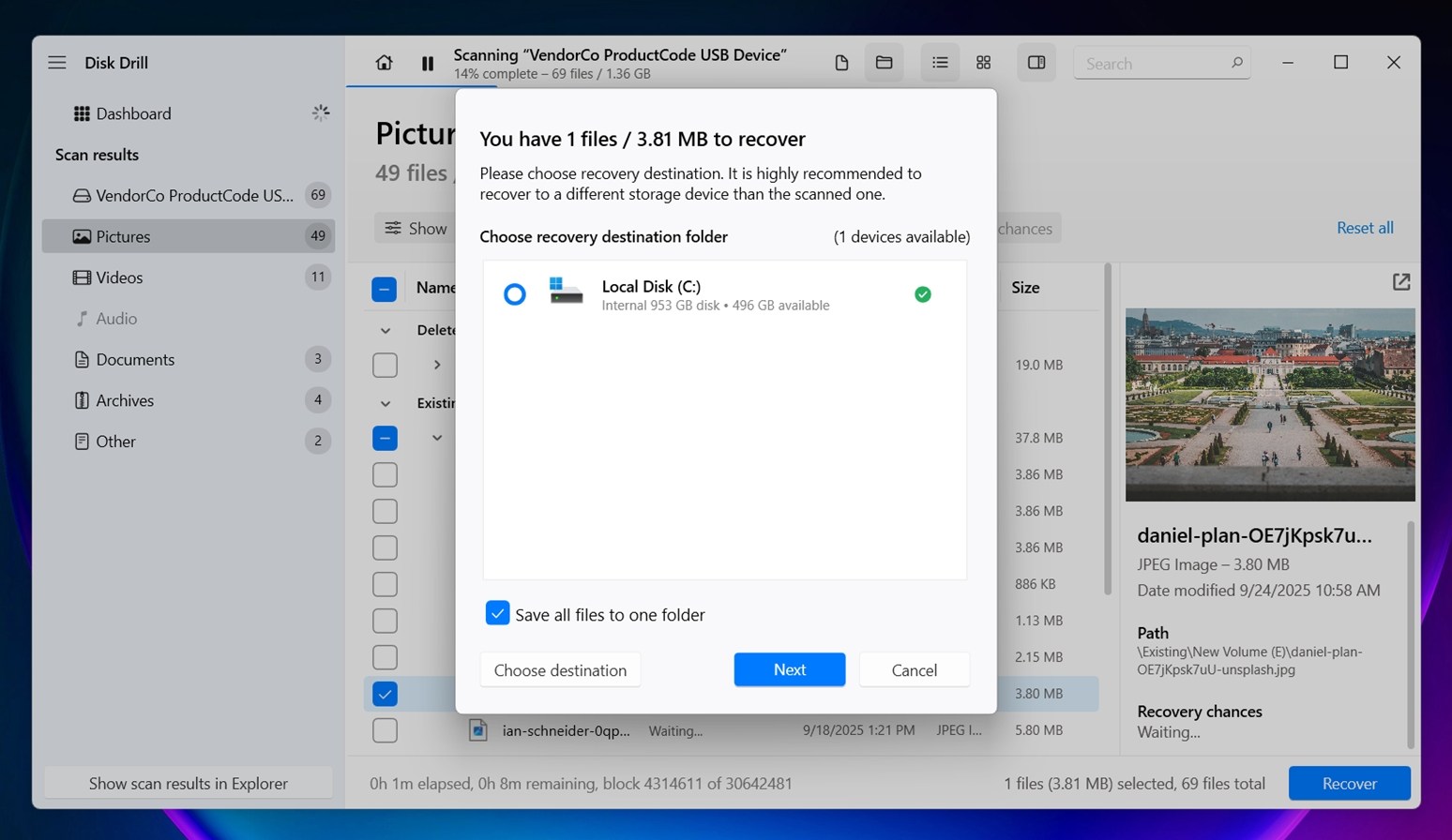1452x840 pixels.
Task: Select Local Disk (C:) radio button
Action: pyautogui.click(x=514, y=294)
